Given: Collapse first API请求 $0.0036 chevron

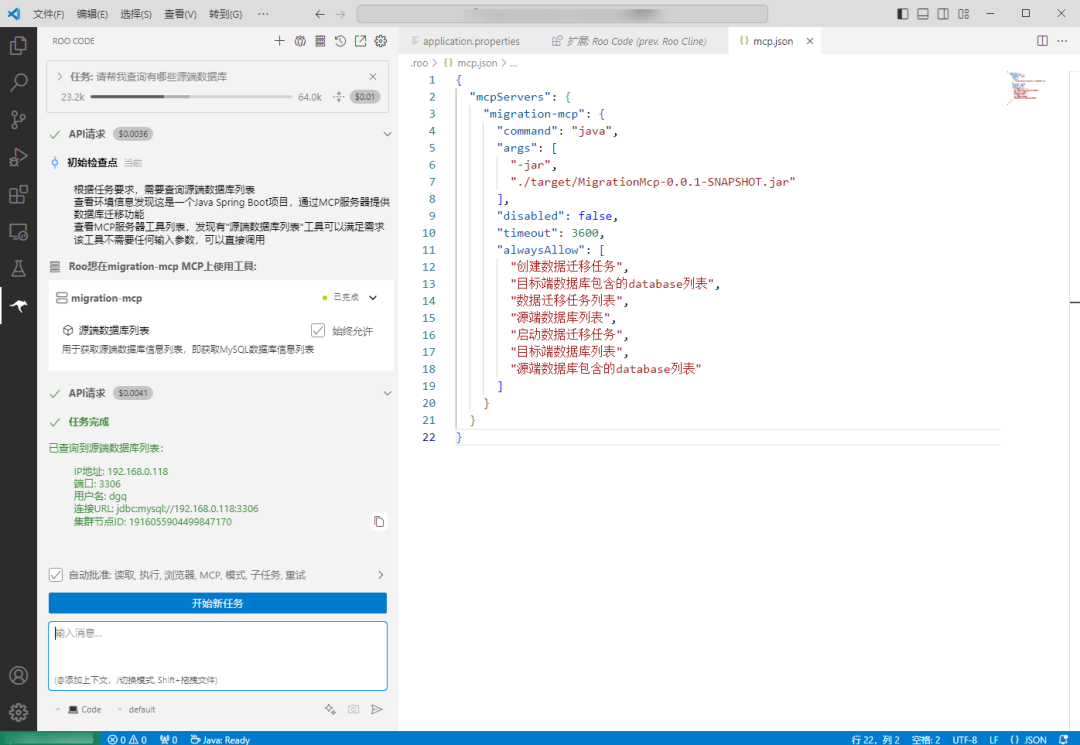Looking at the screenshot, I should tap(387, 134).
